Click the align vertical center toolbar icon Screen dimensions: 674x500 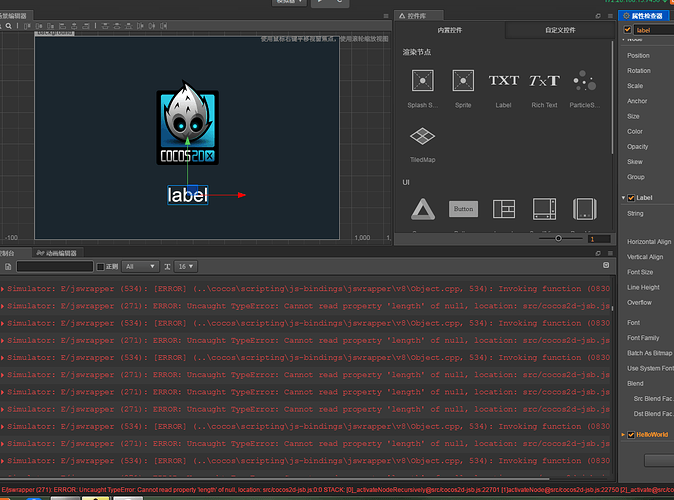[x=39, y=26]
